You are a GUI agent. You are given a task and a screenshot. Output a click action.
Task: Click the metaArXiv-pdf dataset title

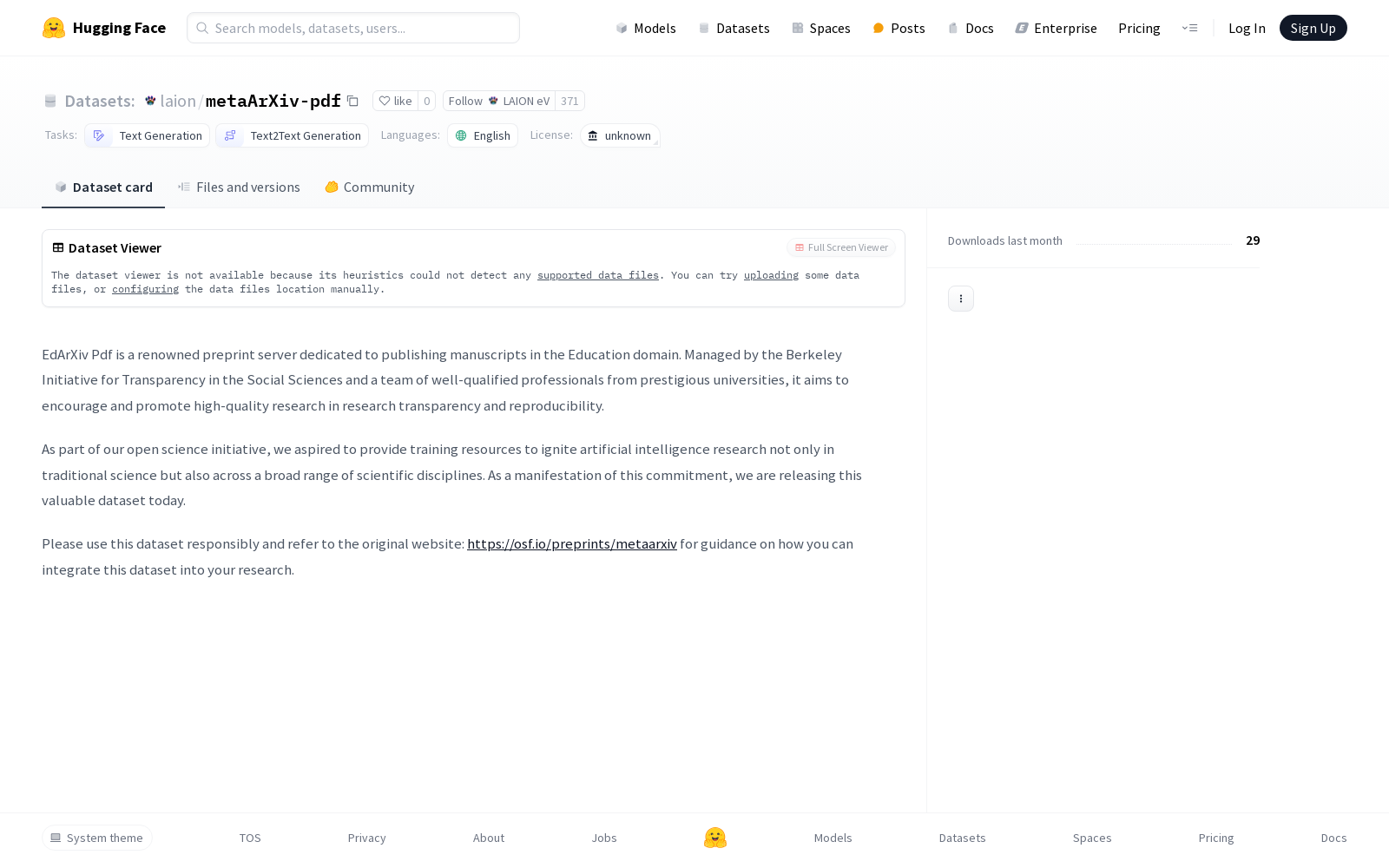(273, 101)
